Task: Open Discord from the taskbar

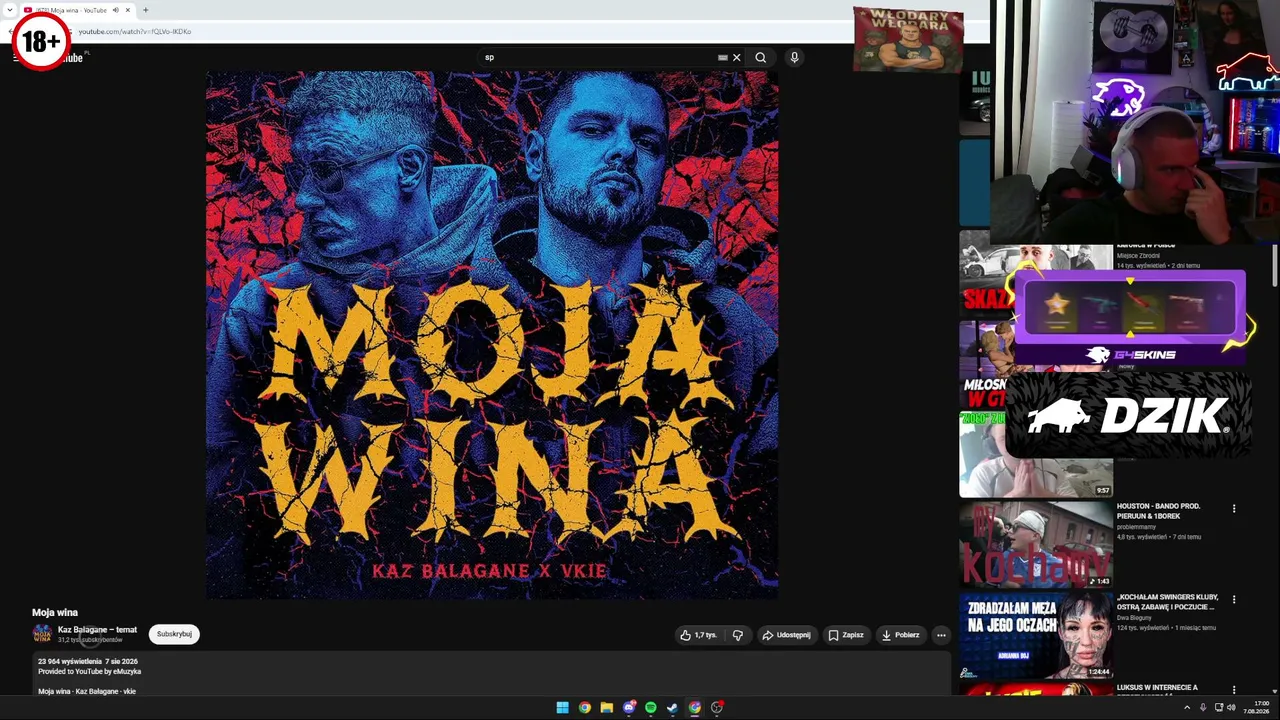Action: click(628, 708)
